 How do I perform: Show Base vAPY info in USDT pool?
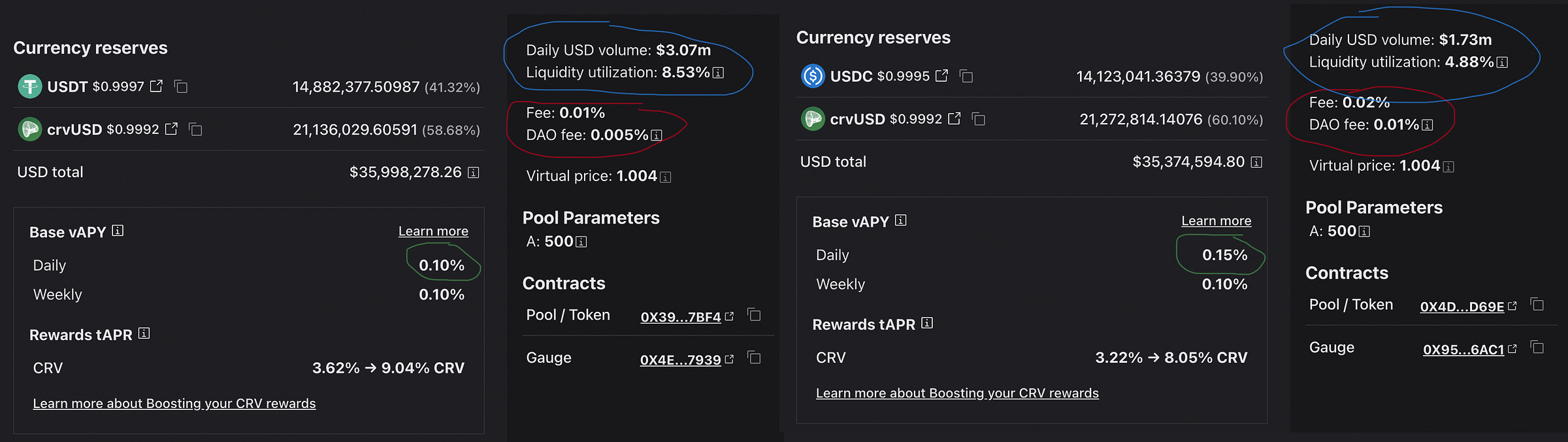(x=118, y=230)
